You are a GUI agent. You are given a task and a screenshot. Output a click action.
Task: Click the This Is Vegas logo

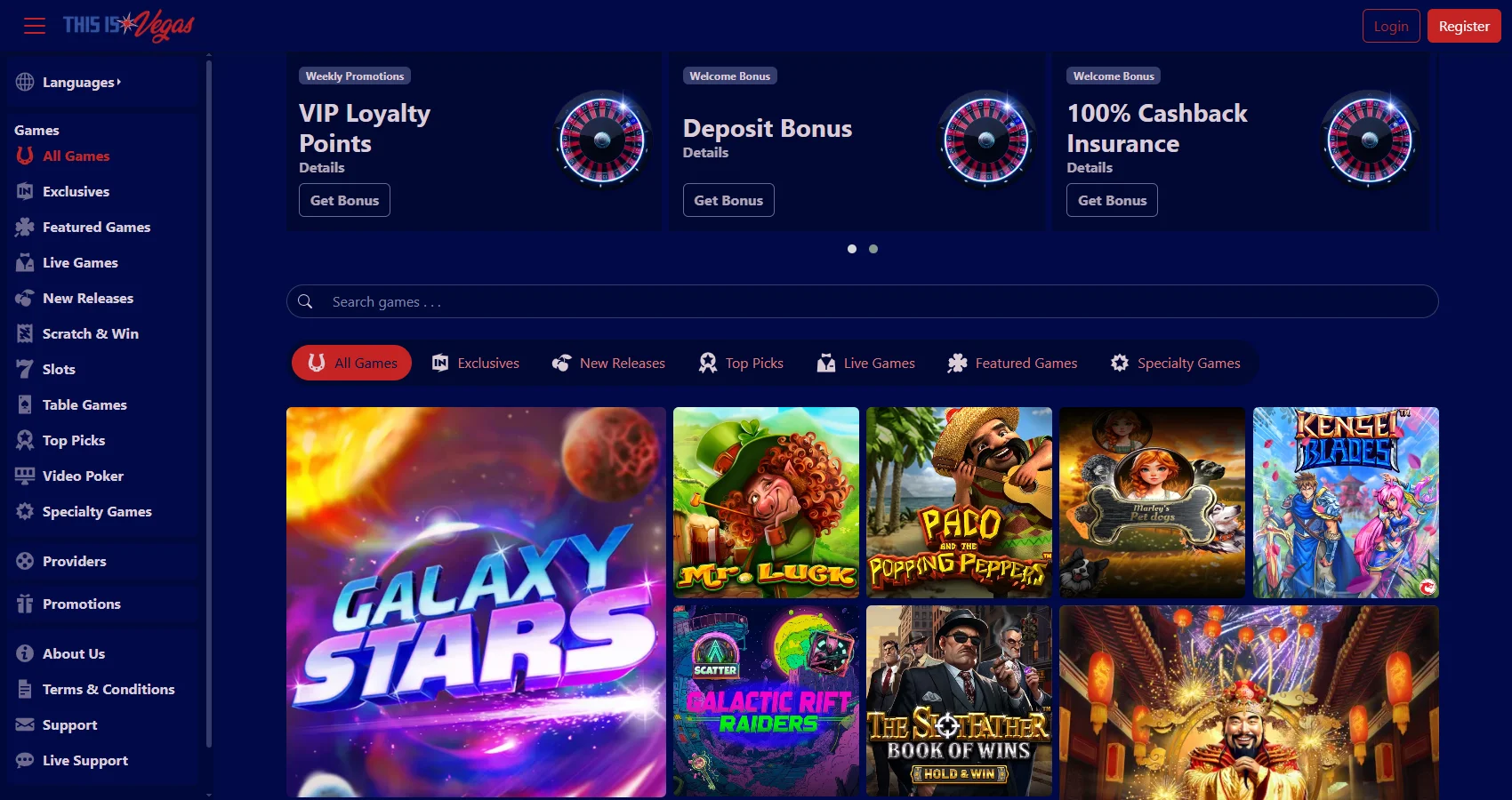128,26
